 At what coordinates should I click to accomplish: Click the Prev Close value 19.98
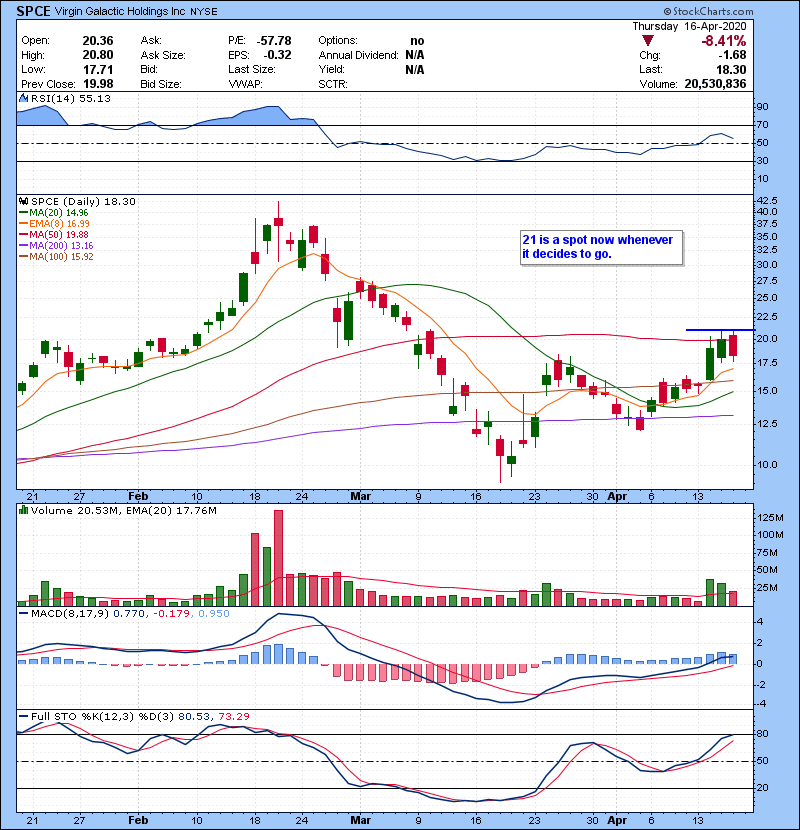pyautogui.click(x=98, y=84)
